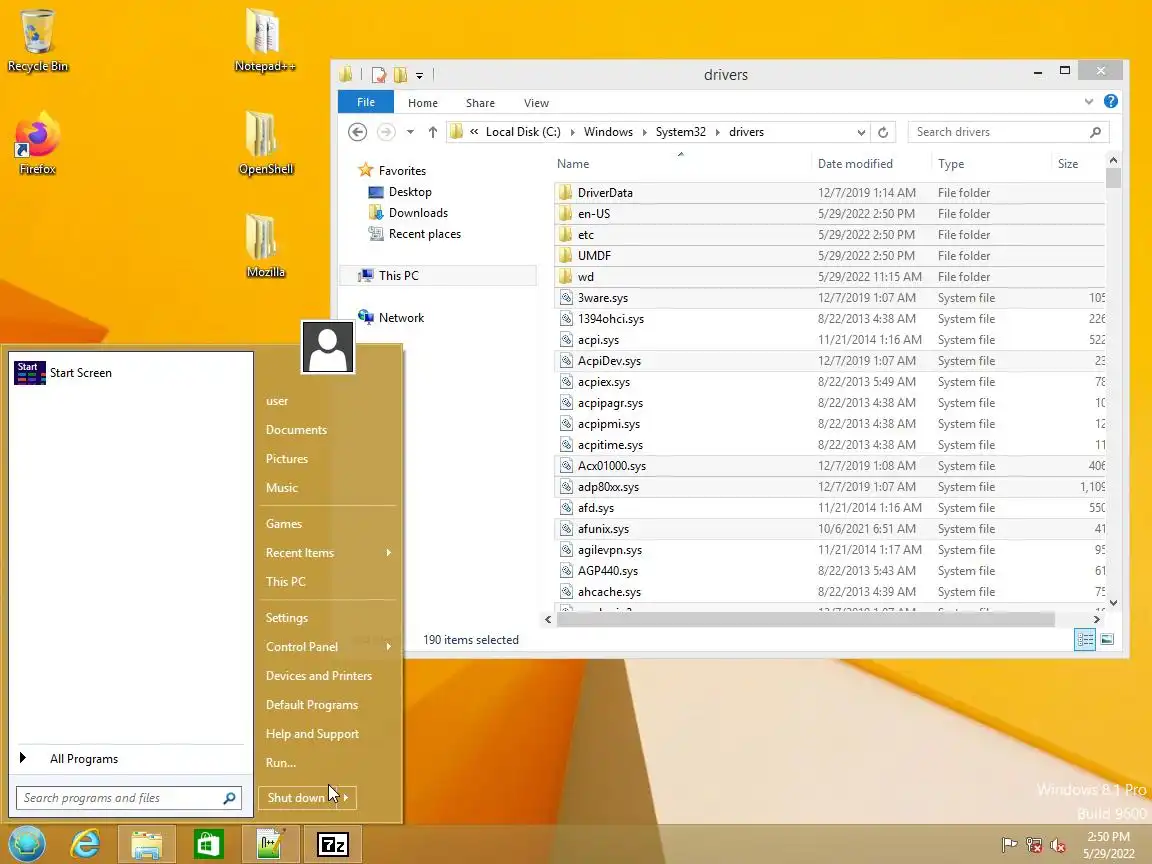Viewport: 1152px width, 864px height.
Task: Switch to large icons view layout
Action: tap(1107, 639)
